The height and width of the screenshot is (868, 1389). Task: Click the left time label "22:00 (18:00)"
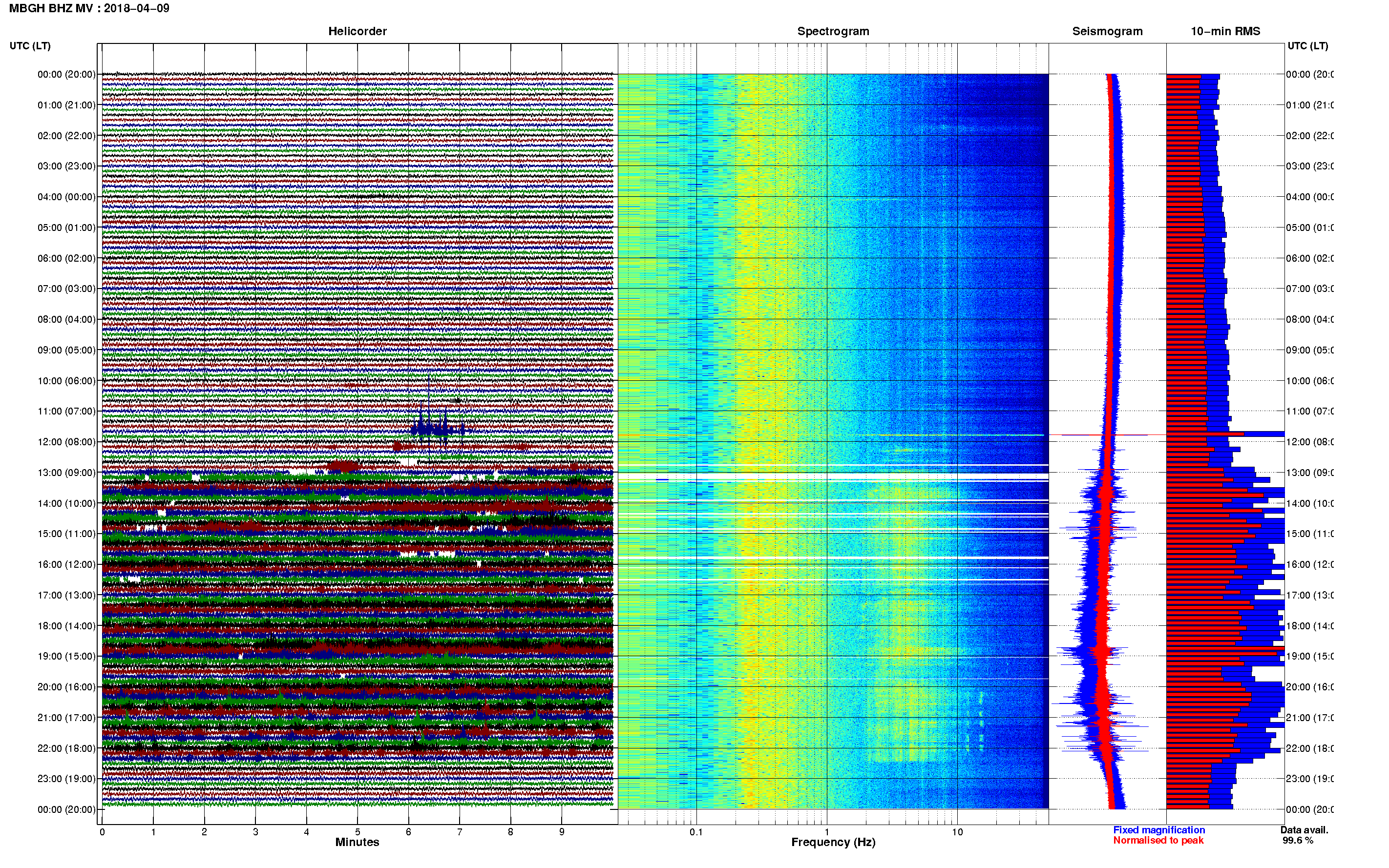click(66, 748)
